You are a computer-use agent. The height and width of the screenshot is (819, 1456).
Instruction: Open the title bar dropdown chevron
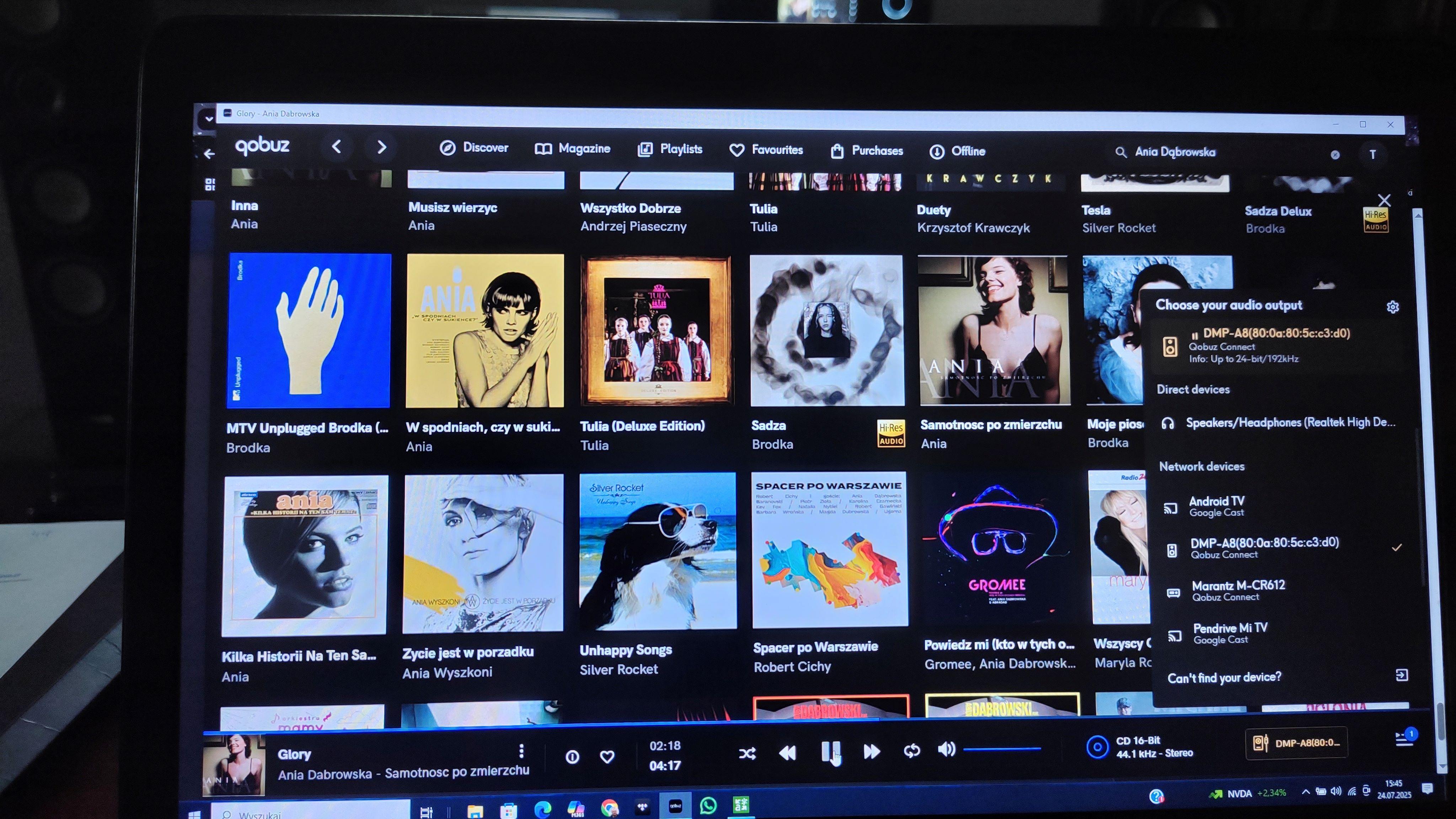point(209,119)
